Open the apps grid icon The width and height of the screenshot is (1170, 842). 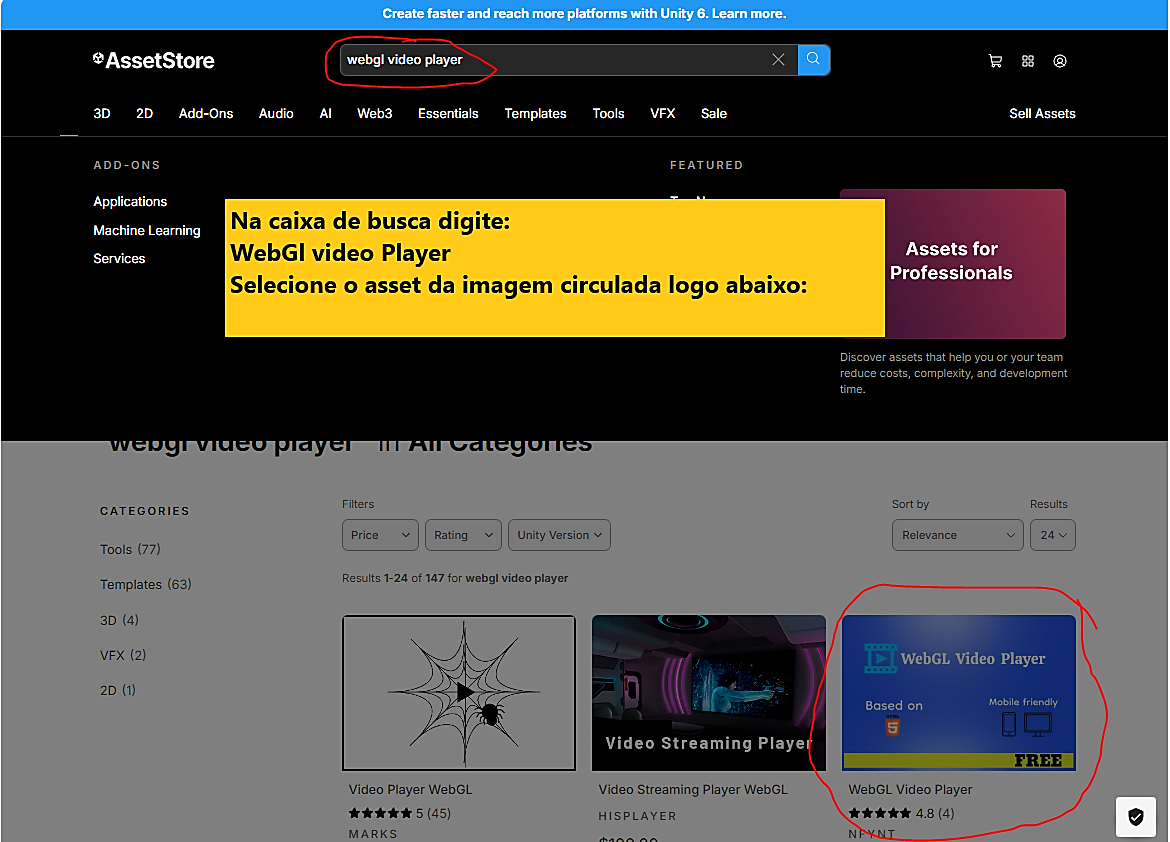(1027, 61)
